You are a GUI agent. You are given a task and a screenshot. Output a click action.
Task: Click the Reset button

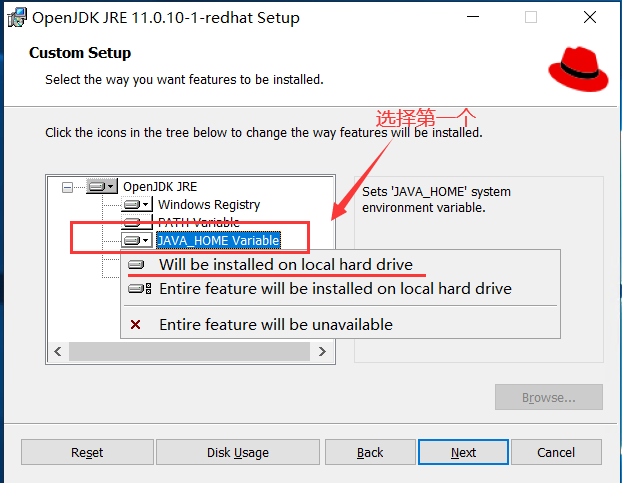[x=87, y=452]
